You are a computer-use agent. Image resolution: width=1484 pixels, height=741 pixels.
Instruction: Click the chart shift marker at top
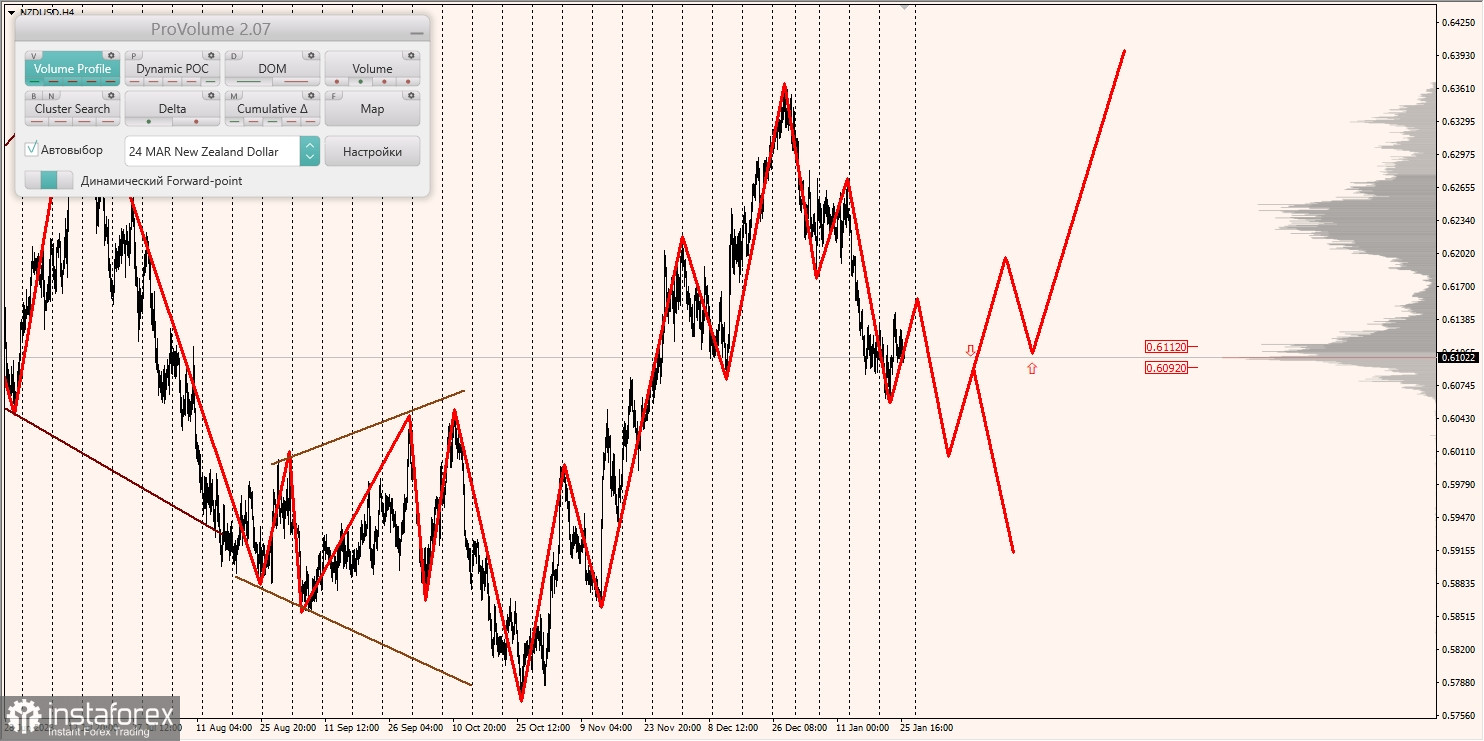tap(905, 6)
